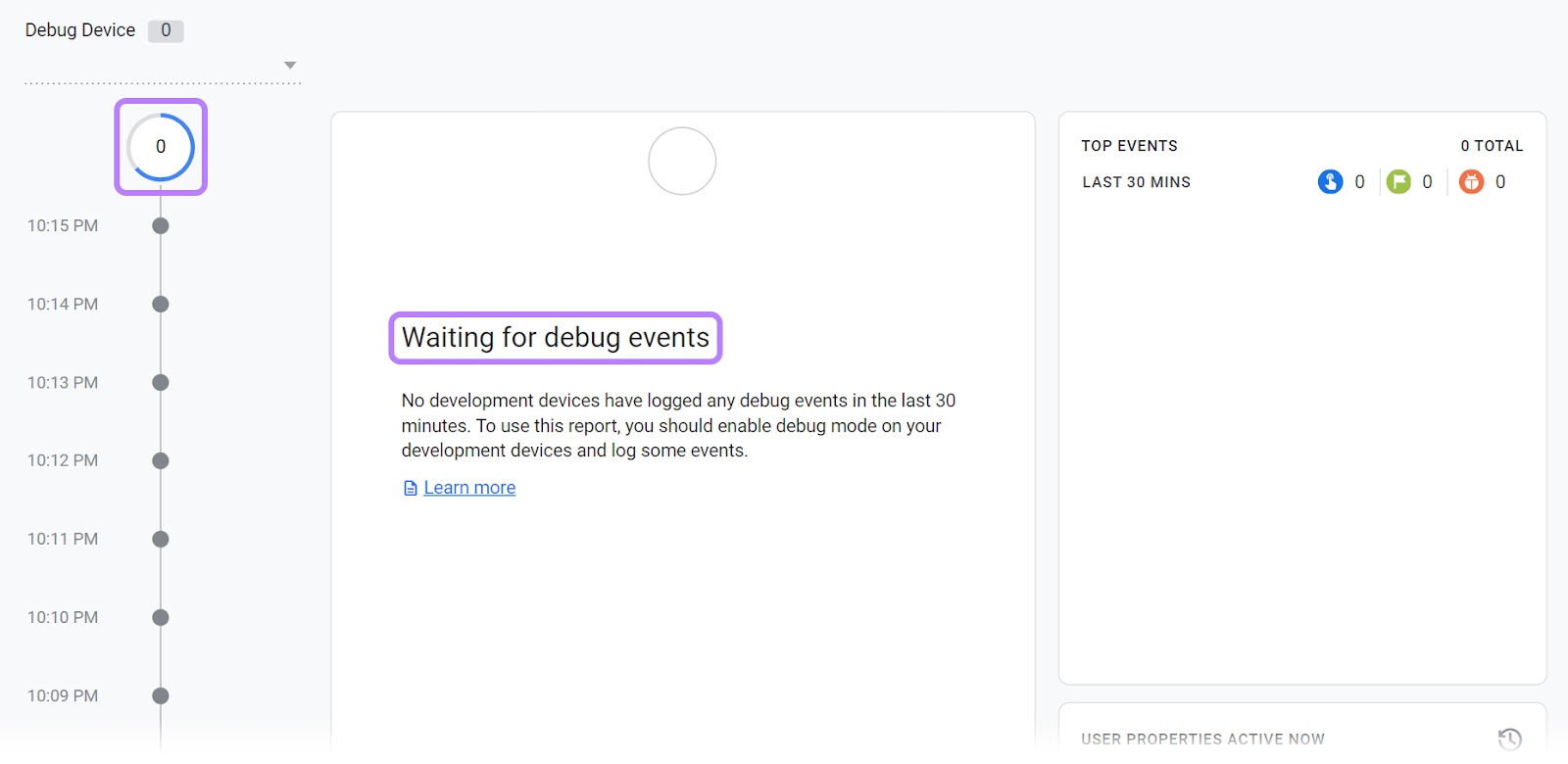1568x764 pixels.
Task: Click the orange error events icon
Action: (x=1471, y=182)
